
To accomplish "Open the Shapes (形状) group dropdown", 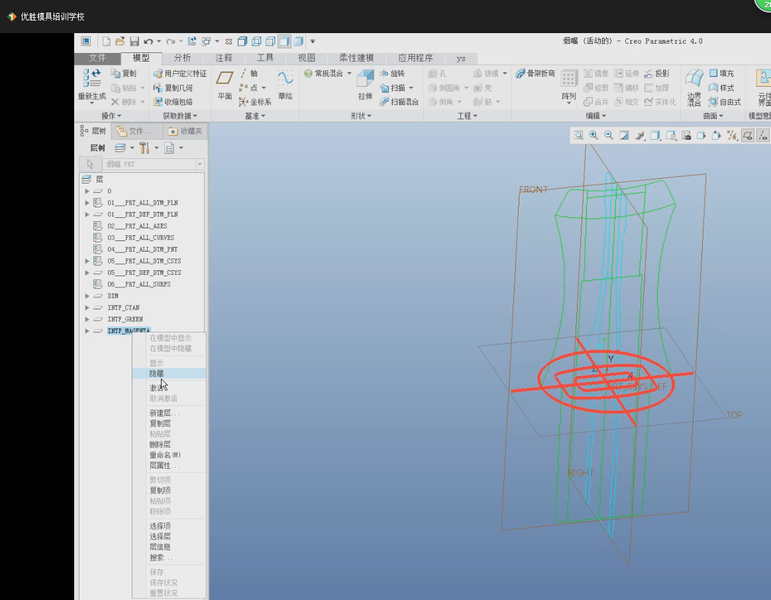I will tap(361, 116).
